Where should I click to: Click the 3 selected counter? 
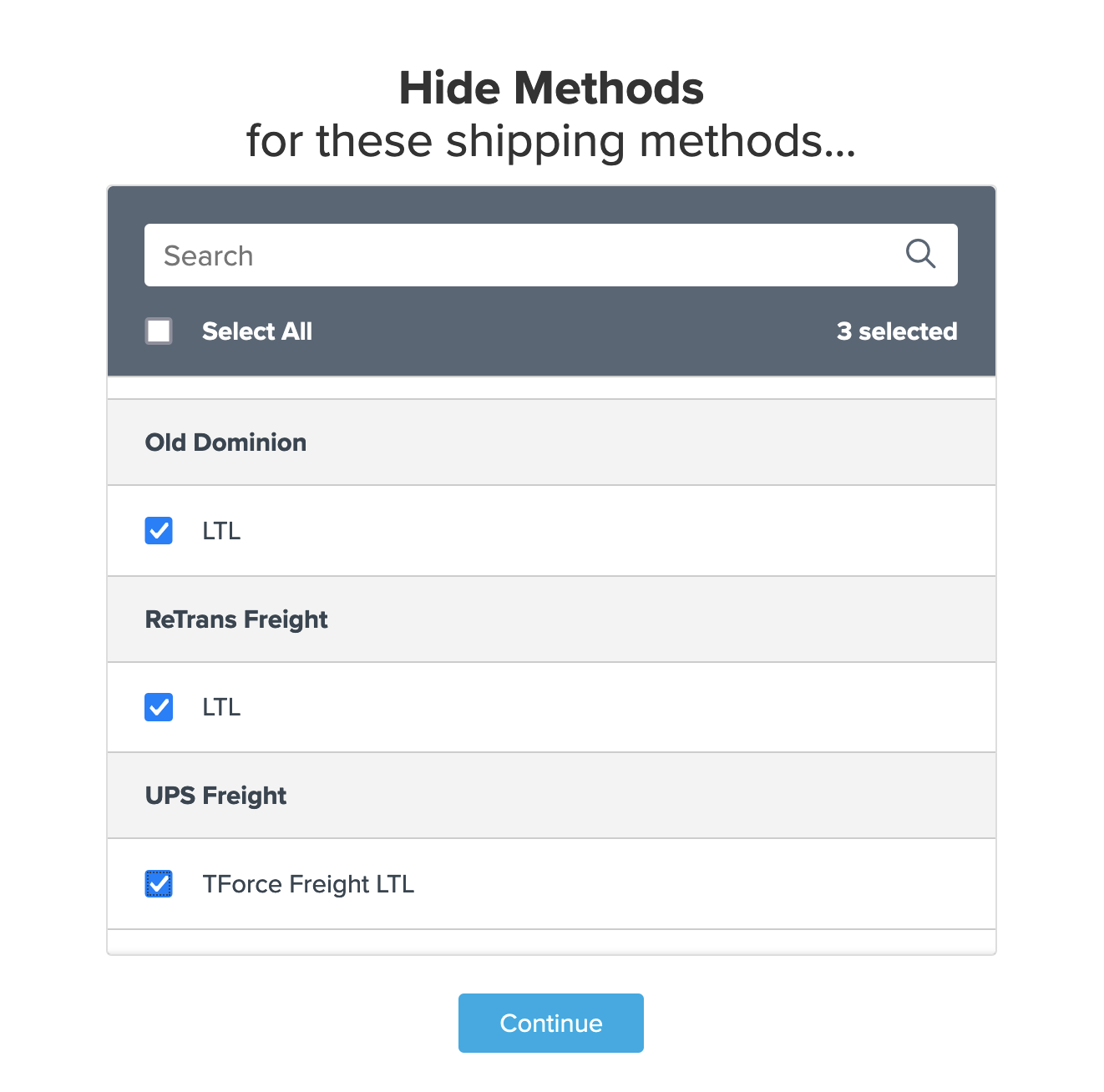click(896, 331)
